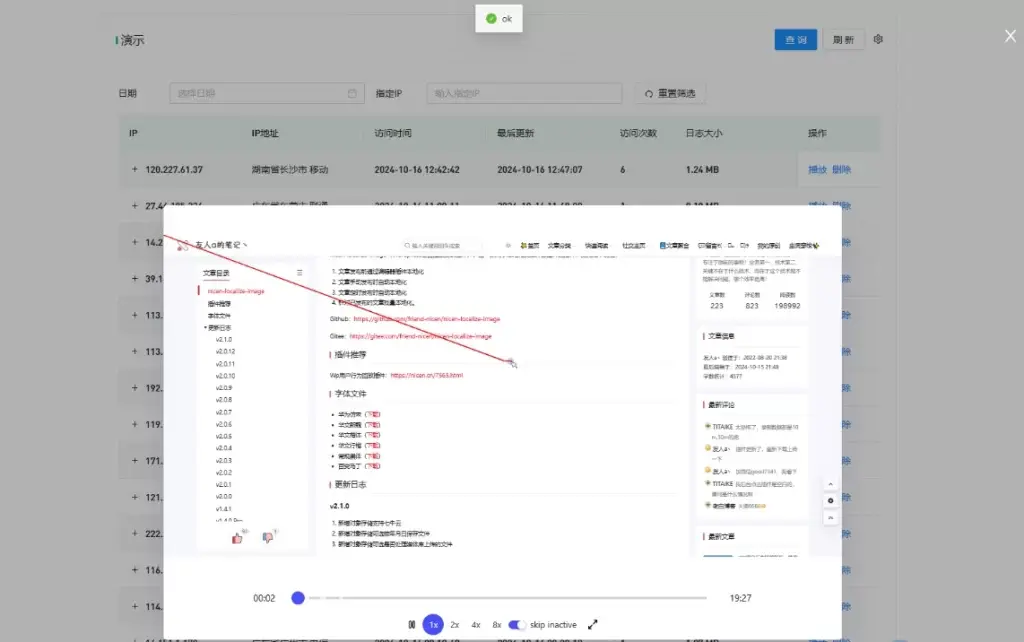The width and height of the screenshot is (1024, 642).
Task: Click the blue 查询 button
Action: 795,39
